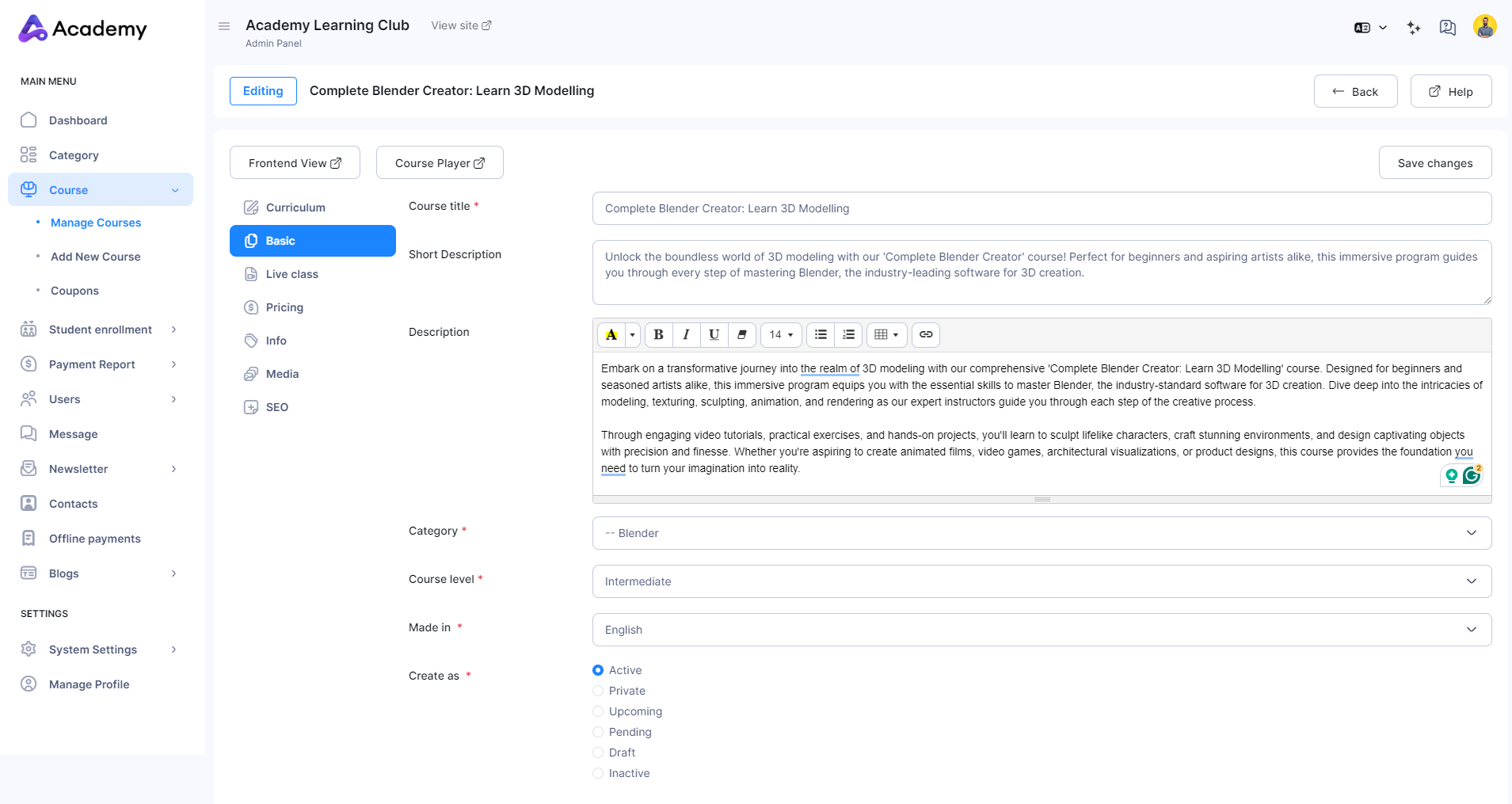The width and height of the screenshot is (1512, 804).
Task: Click the Save changes button
Action: click(1434, 163)
